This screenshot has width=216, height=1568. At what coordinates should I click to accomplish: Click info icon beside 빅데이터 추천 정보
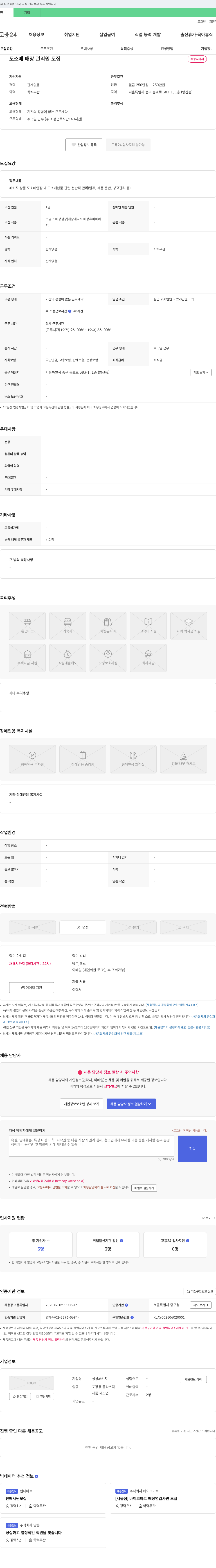(x=37, y=1476)
